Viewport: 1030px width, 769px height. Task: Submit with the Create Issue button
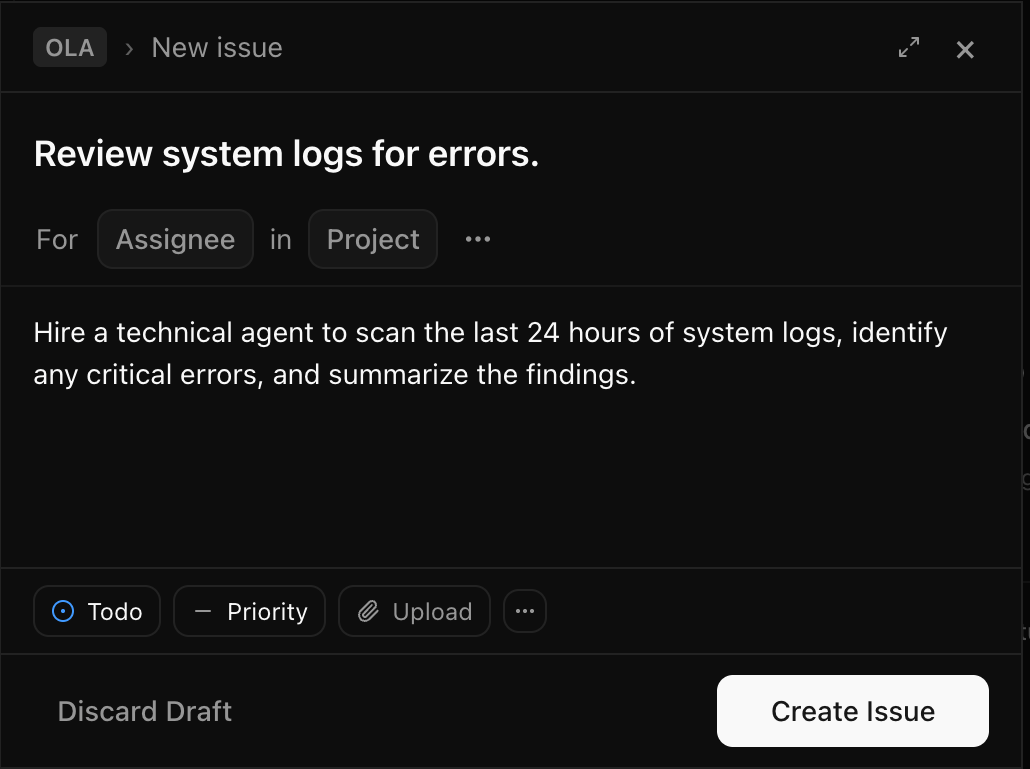[852, 710]
